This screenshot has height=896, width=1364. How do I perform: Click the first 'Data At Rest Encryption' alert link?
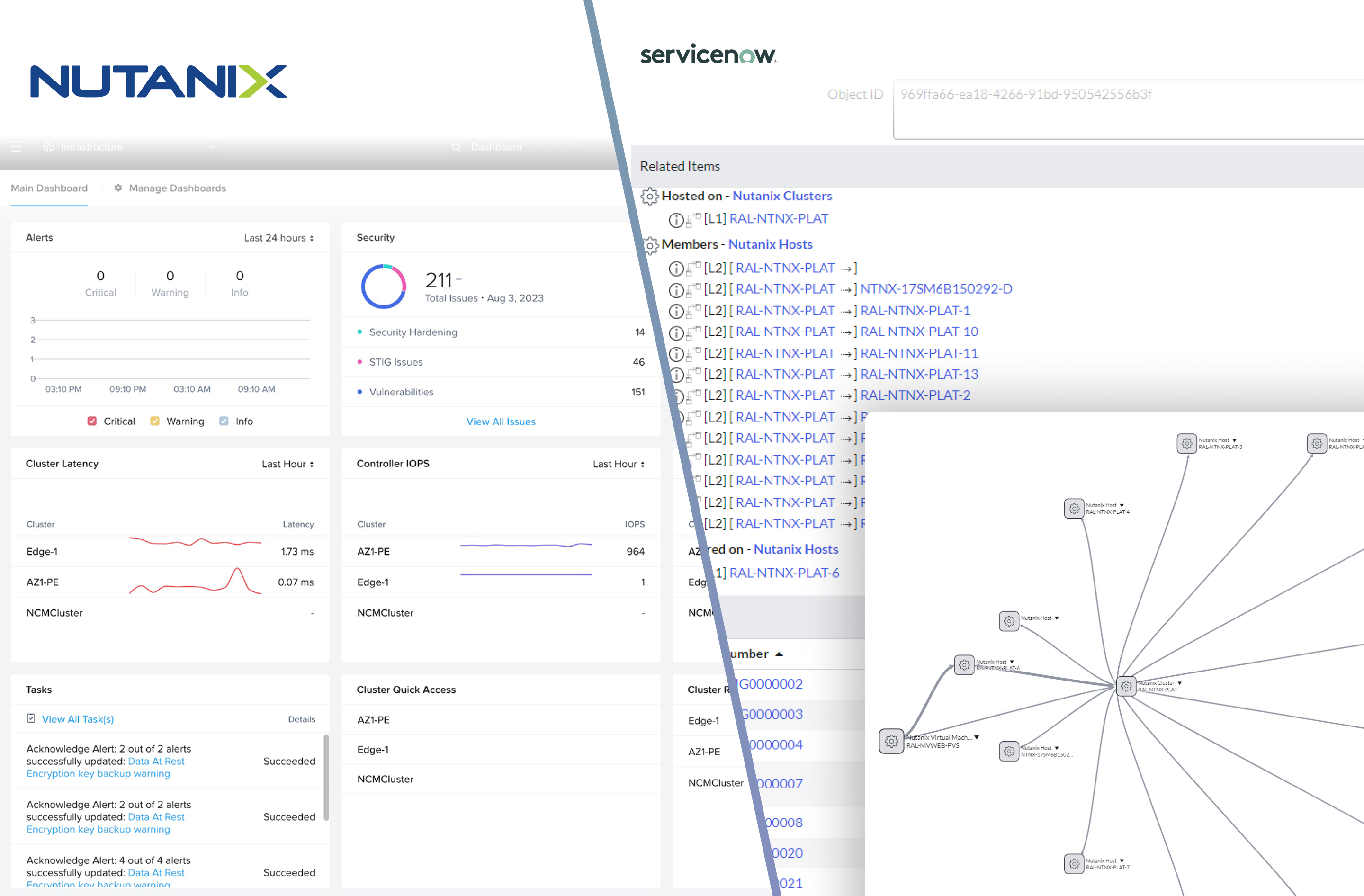[x=106, y=767]
